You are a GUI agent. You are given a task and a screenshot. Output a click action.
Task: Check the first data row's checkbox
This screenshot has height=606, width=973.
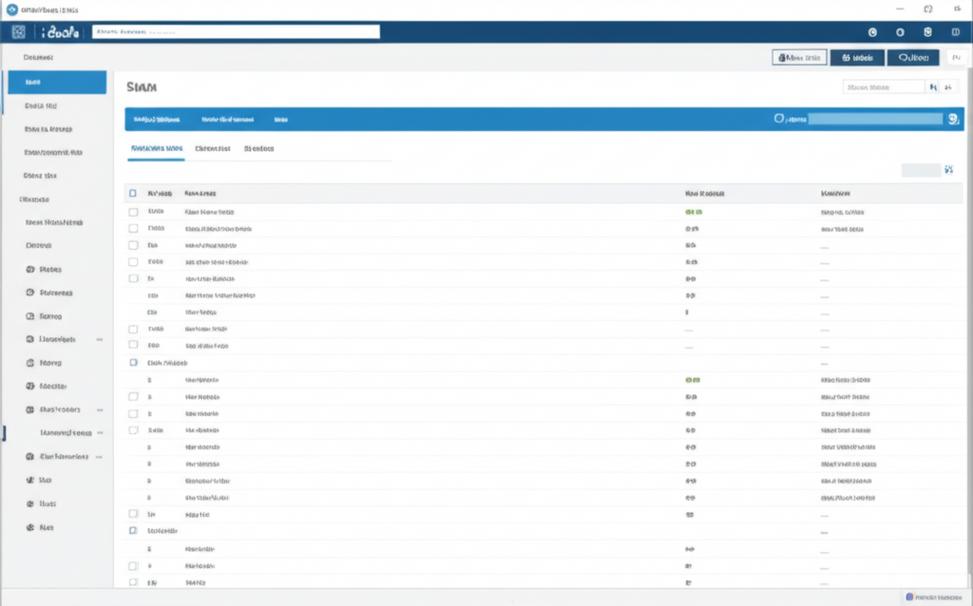click(132, 212)
